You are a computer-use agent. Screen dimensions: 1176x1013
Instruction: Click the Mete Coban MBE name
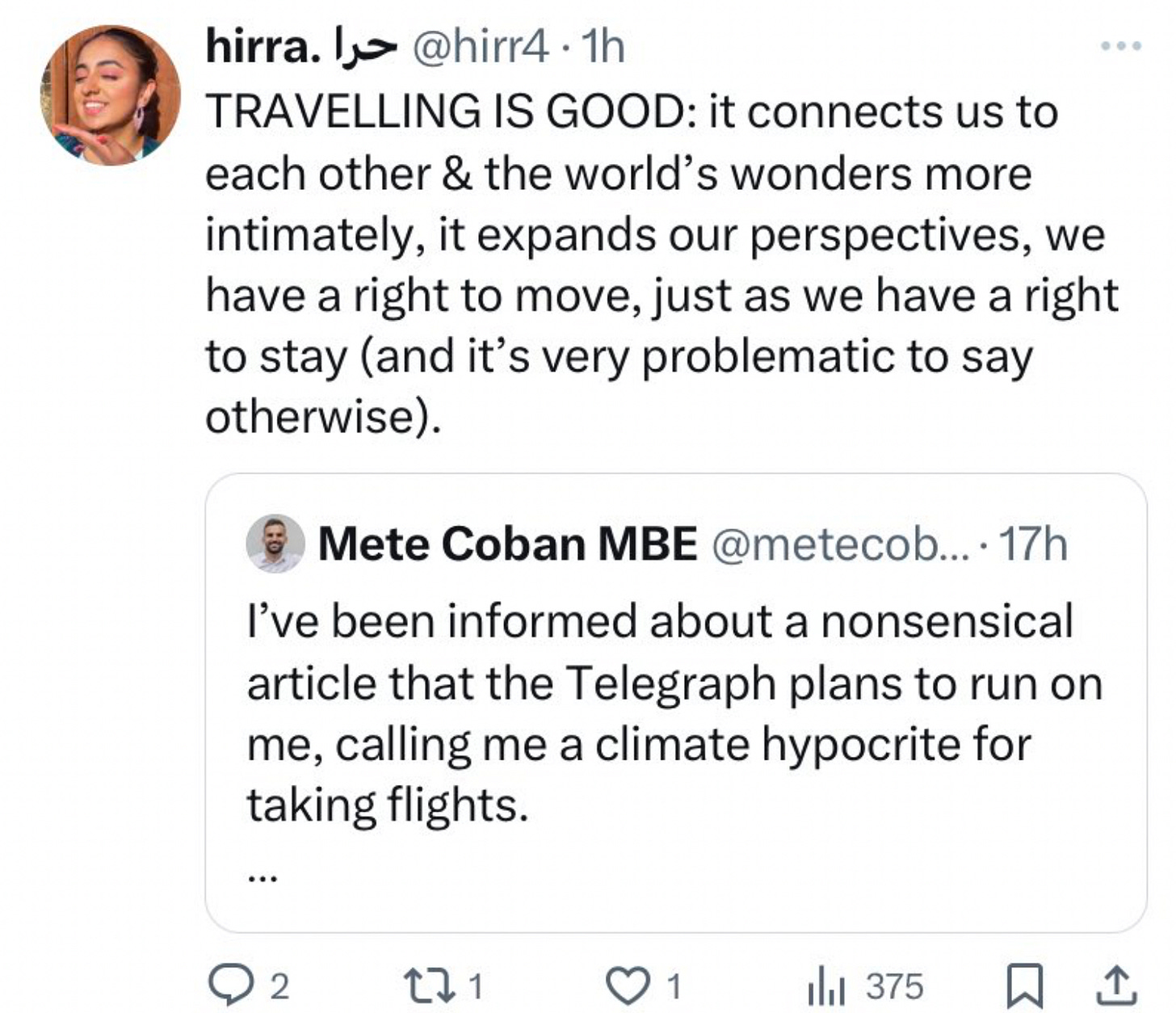[x=507, y=544]
